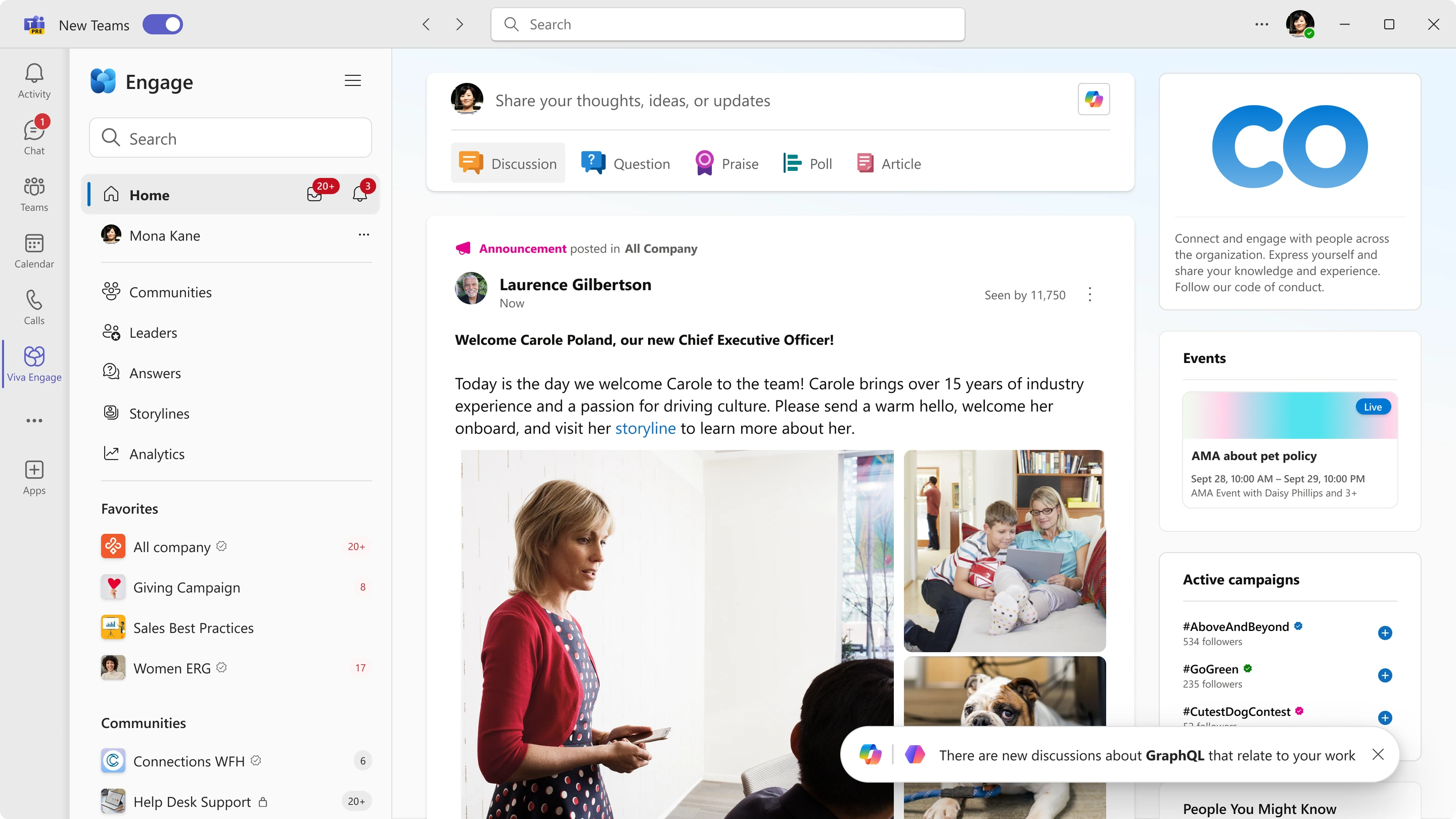Toggle the New Teams switch
Screen dimensions: 1456x819
coord(163,25)
